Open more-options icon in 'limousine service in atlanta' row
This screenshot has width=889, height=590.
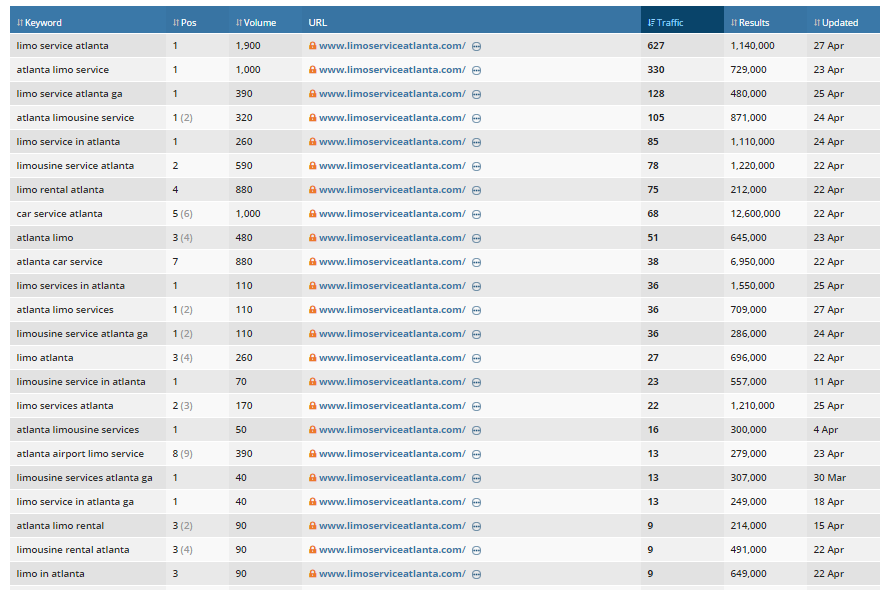(x=477, y=382)
